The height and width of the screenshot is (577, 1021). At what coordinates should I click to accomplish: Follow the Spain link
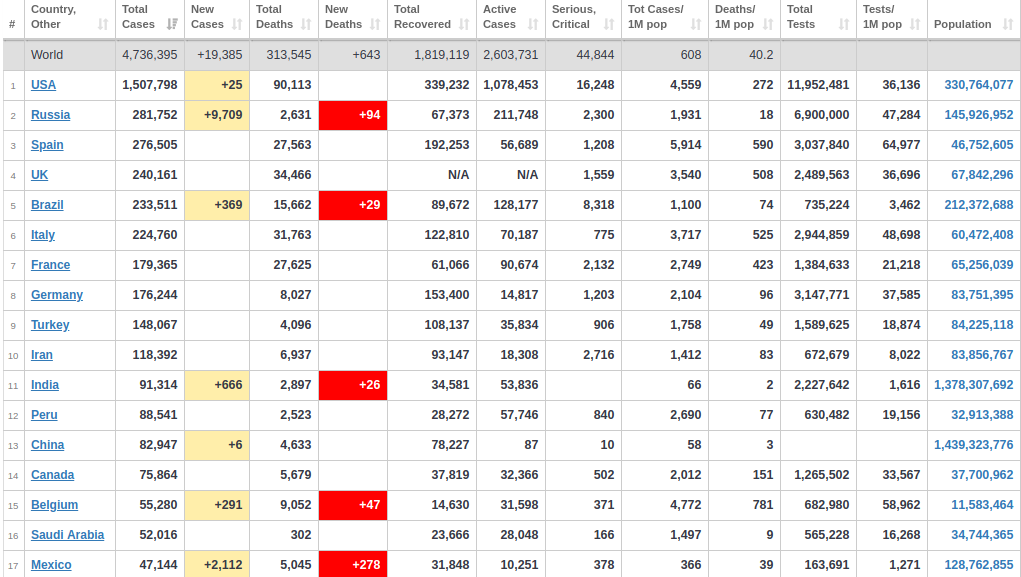(48, 145)
